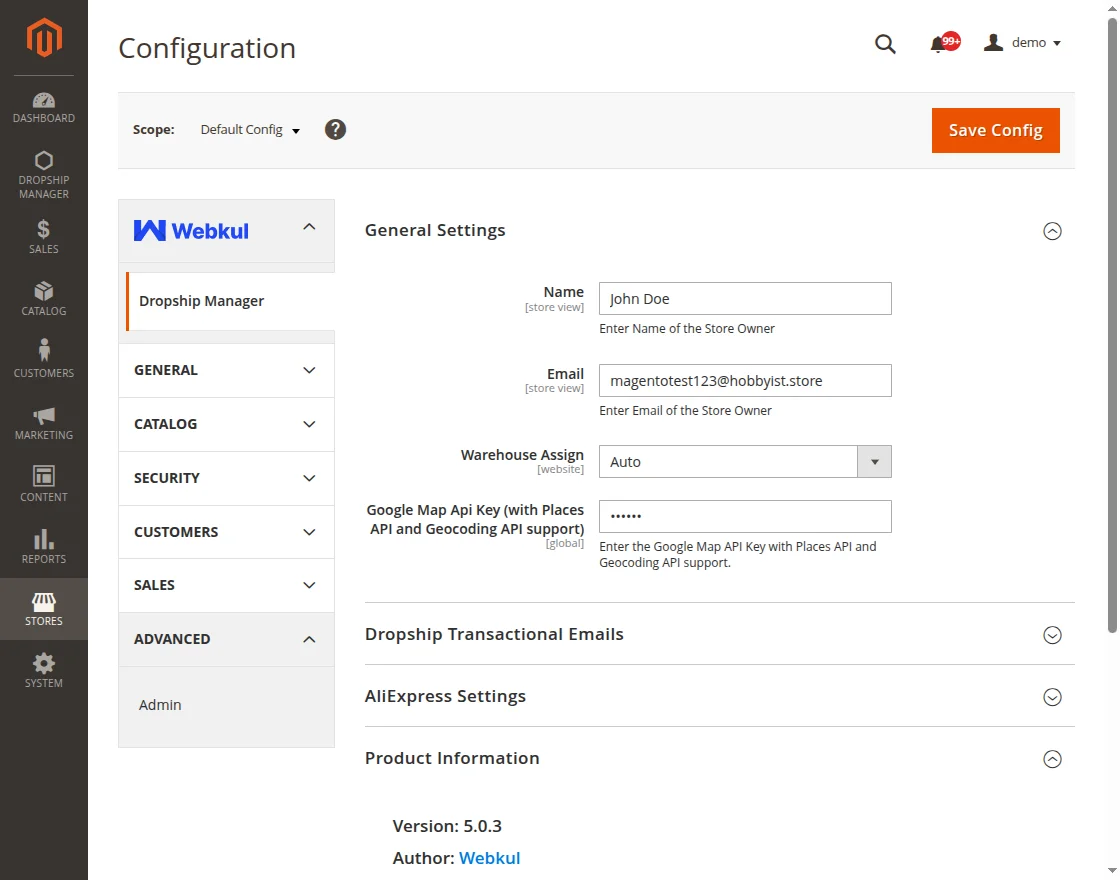Image resolution: width=1120 pixels, height=880 pixels.
Task: Select the Admin item under Advanced
Action: 160,705
